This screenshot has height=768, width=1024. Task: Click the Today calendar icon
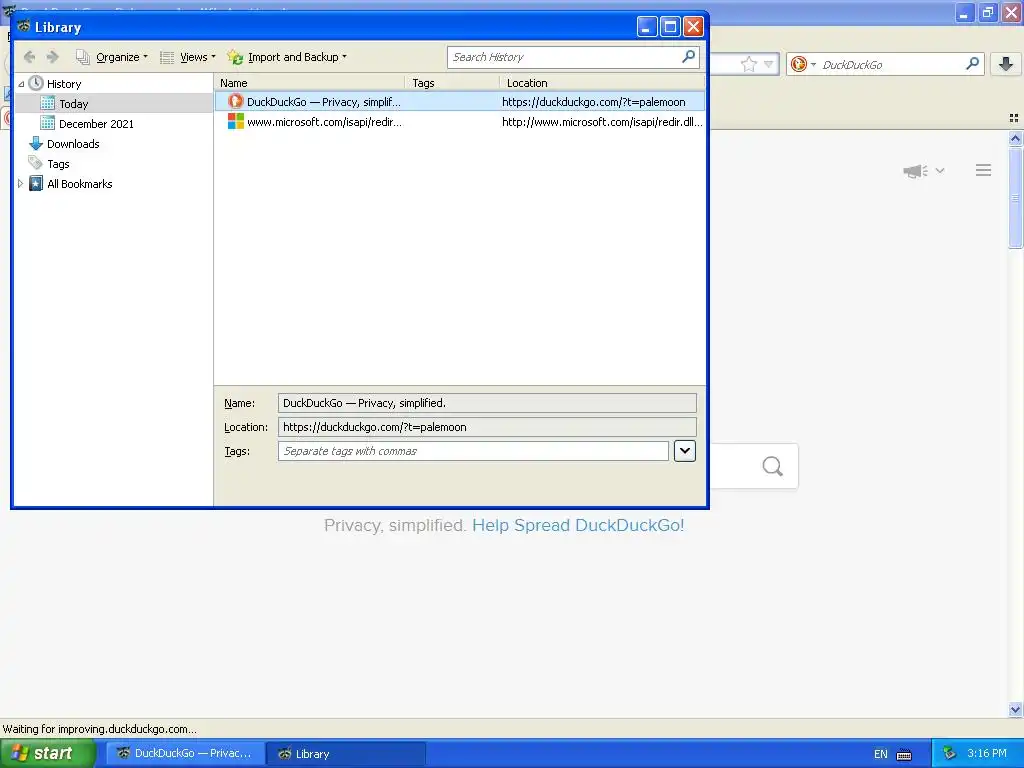click(48, 103)
